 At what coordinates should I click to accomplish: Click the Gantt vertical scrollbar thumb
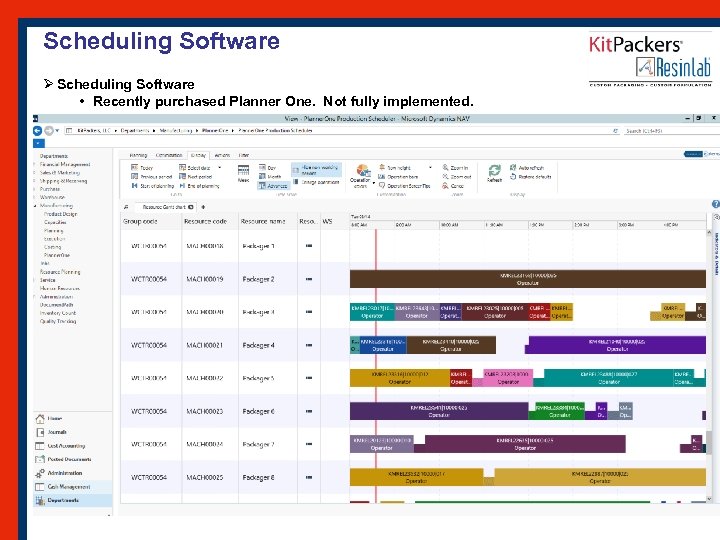pos(709,443)
